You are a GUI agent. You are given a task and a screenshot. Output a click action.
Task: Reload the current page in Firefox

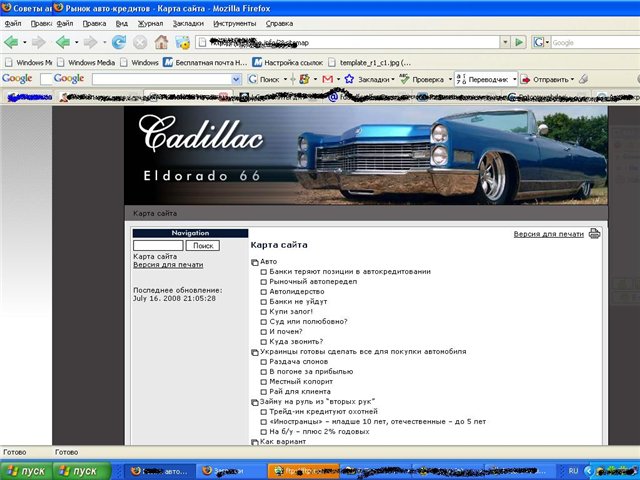click(x=119, y=42)
